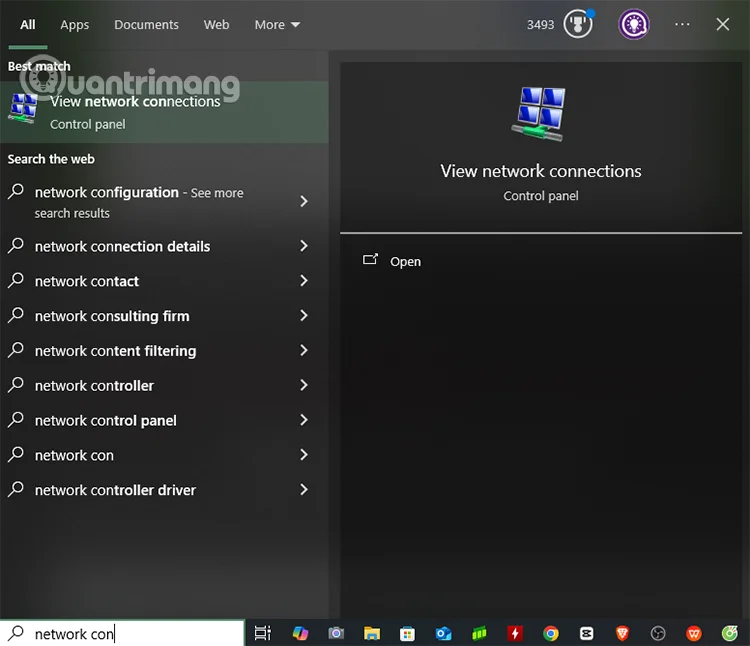This screenshot has width=750, height=646.
Task: Open the More filter dropdown
Action: point(277,25)
